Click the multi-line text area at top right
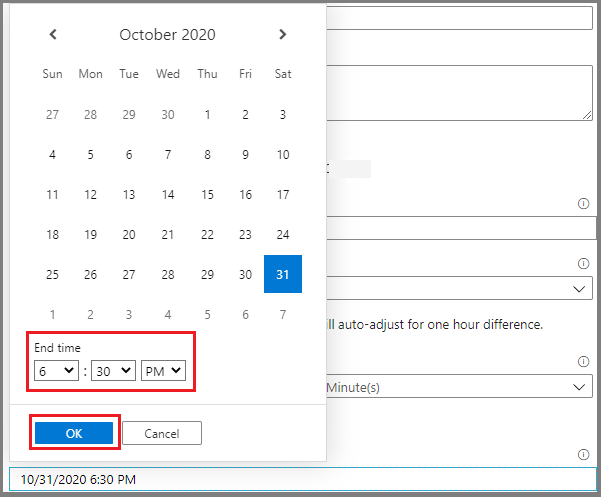601x497 pixels. (x=460, y=95)
